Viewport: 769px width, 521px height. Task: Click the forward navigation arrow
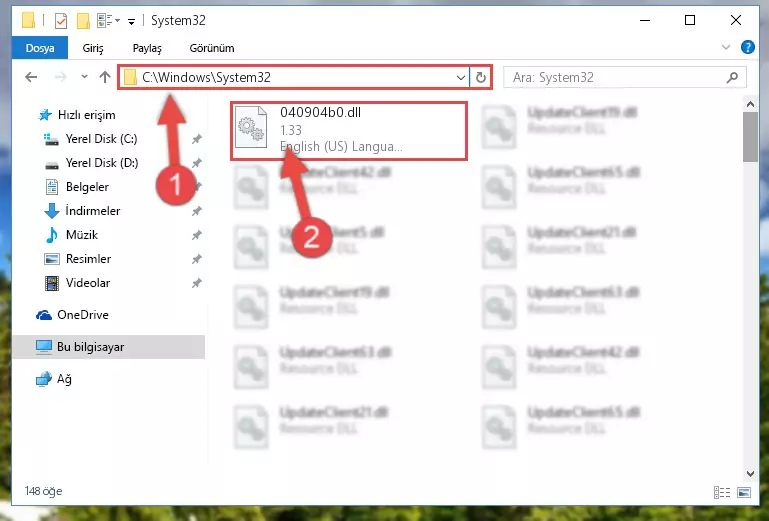point(60,77)
